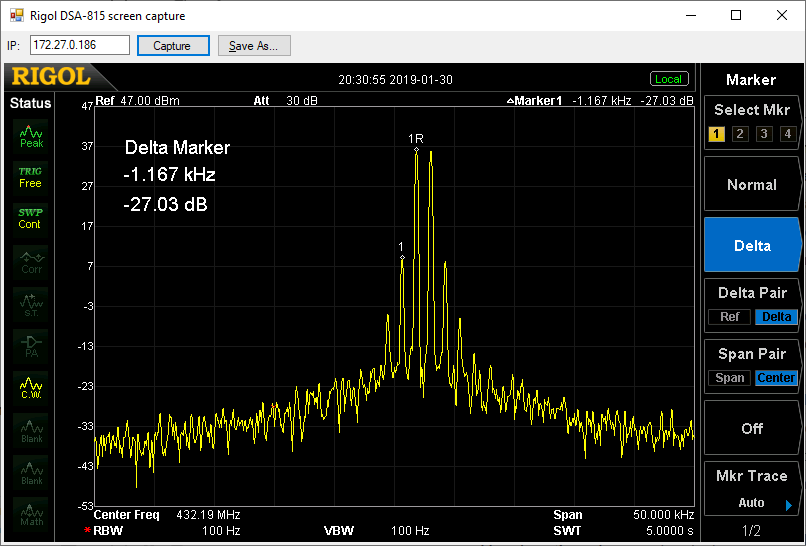Click the Status panel header
The image size is (806, 546).
tap(30, 103)
